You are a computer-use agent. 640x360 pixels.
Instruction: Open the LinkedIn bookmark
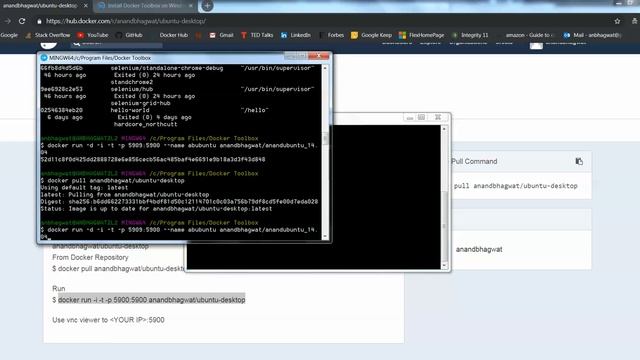tap(296, 35)
